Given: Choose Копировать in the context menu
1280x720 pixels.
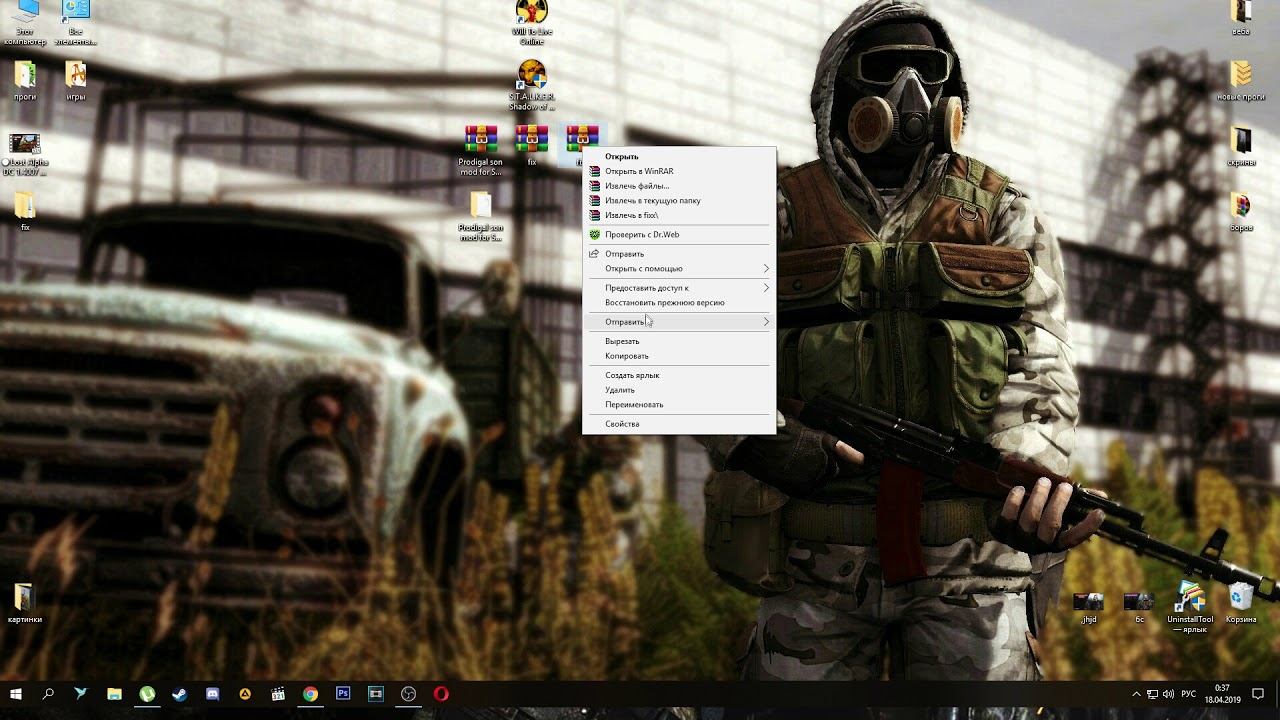Looking at the screenshot, I should pos(679,356).
